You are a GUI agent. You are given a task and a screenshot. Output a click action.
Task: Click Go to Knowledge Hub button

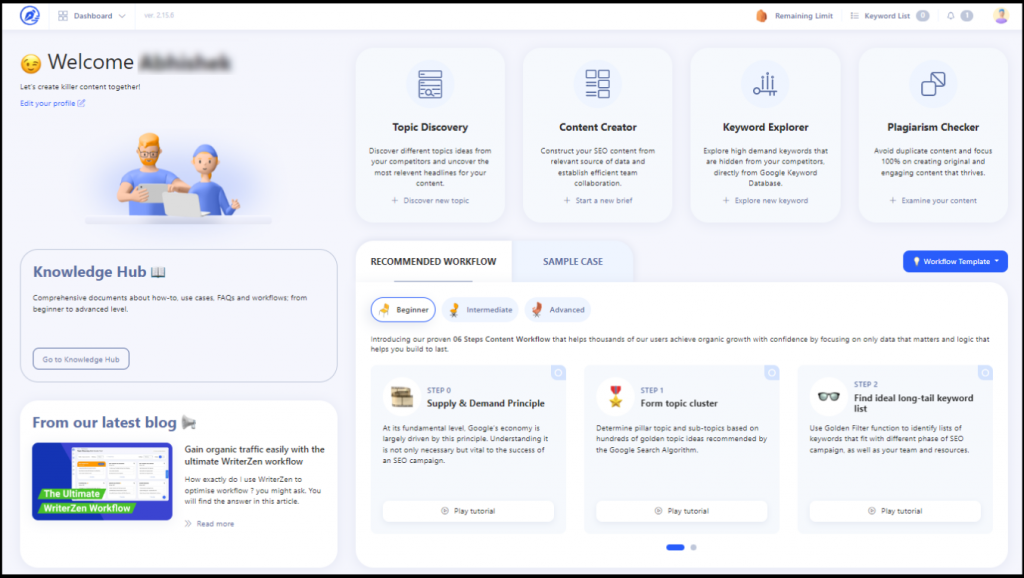click(x=81, y=359)
